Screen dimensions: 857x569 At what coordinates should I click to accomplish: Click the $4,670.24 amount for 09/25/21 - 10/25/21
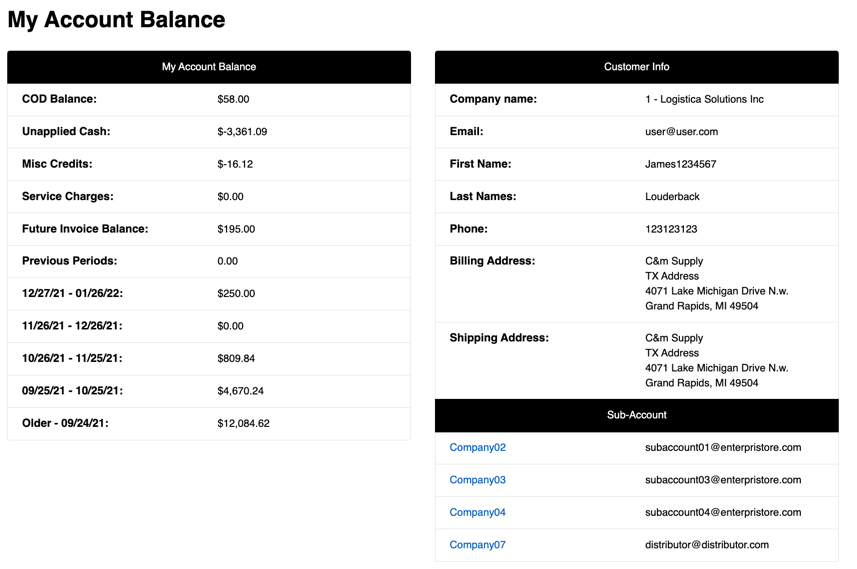click(x=240, y=391)
